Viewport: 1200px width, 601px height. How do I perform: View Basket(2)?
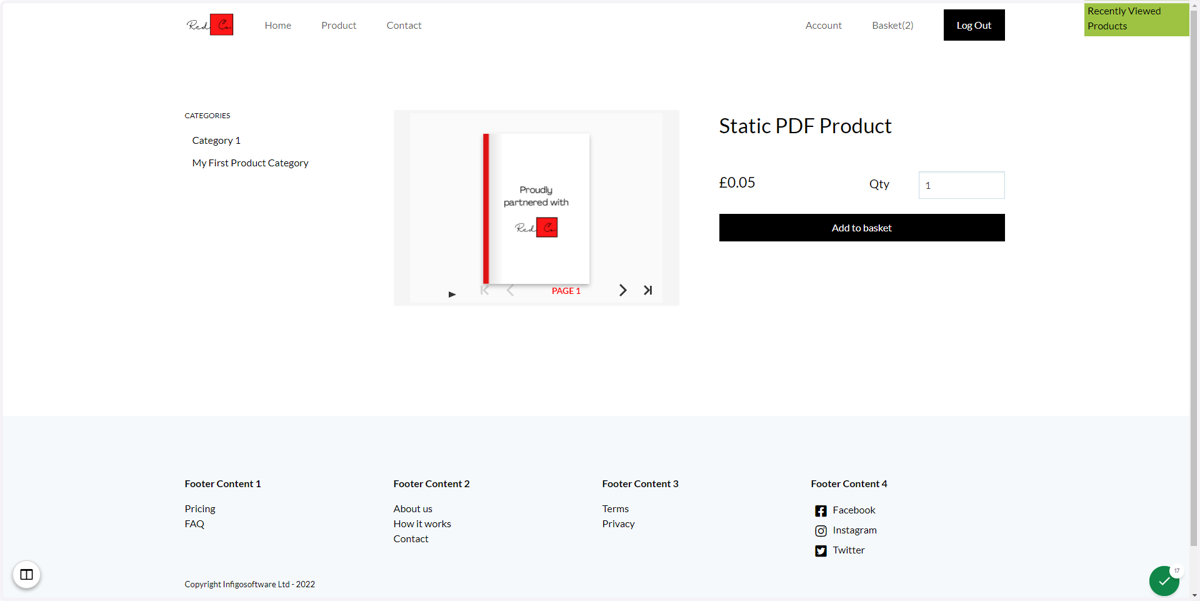coord(893,25)
